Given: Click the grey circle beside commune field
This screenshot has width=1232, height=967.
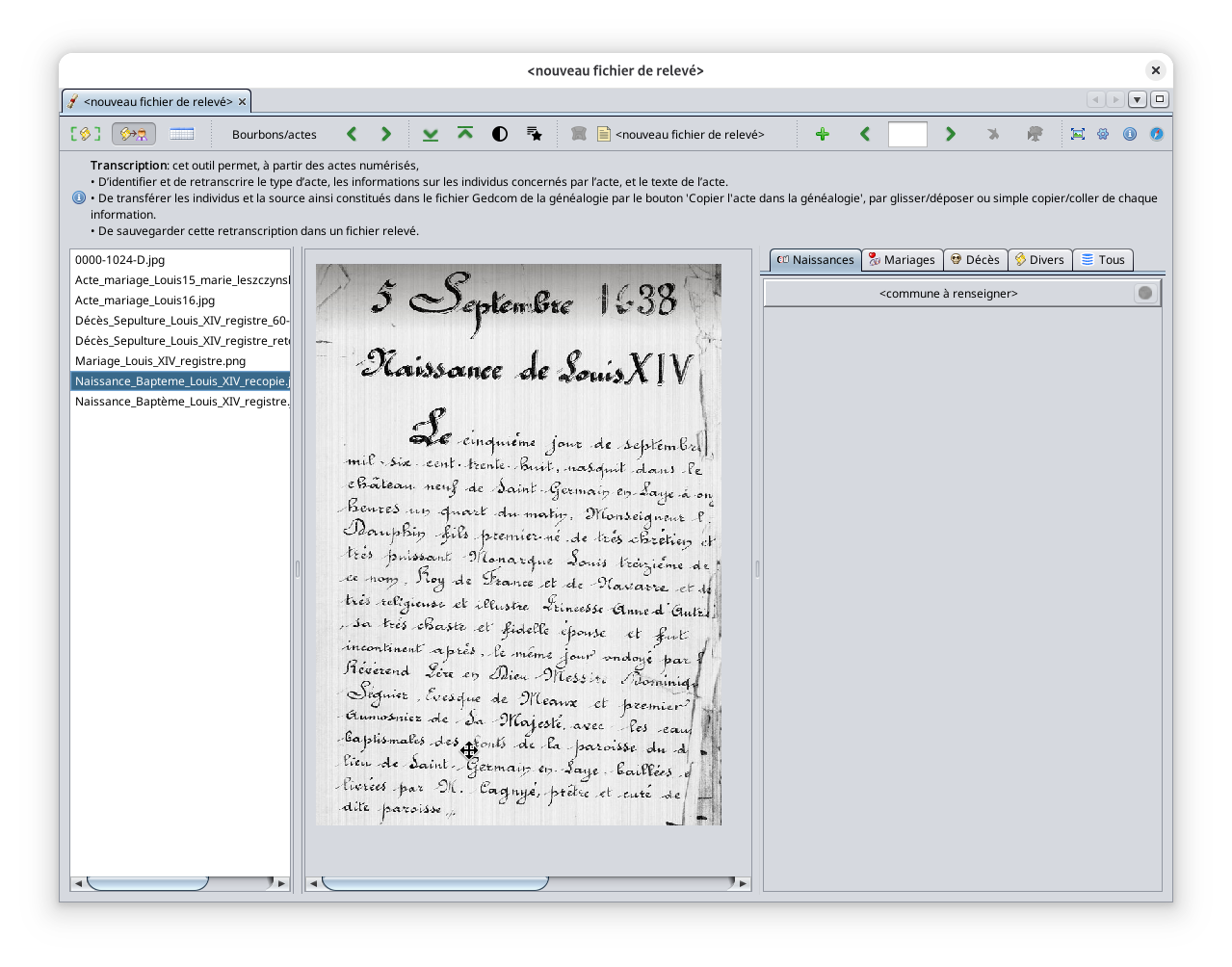Looking at the screenshot, I should [1145, 294].
